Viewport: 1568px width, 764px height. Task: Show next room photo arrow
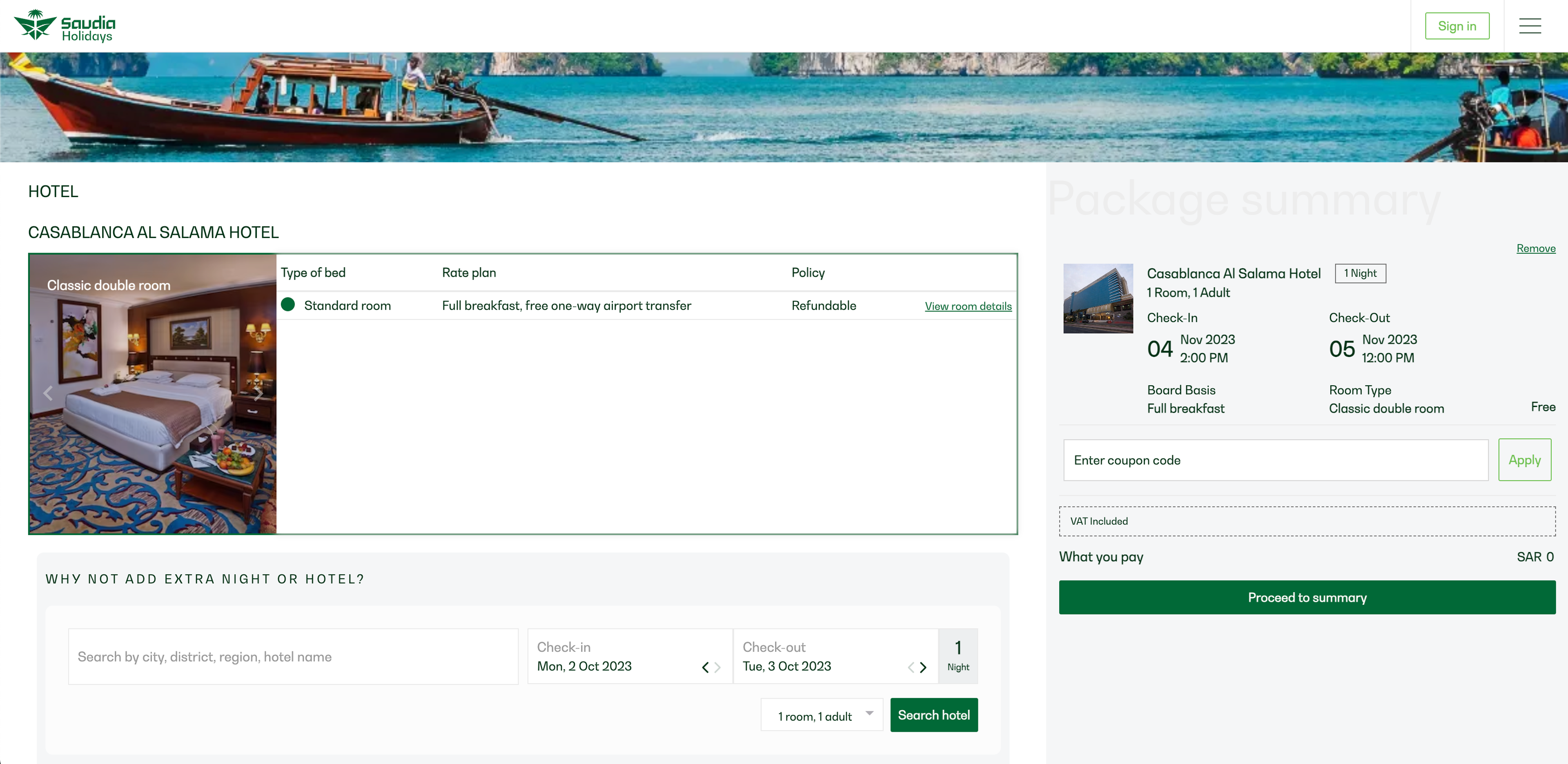(259, 393)
